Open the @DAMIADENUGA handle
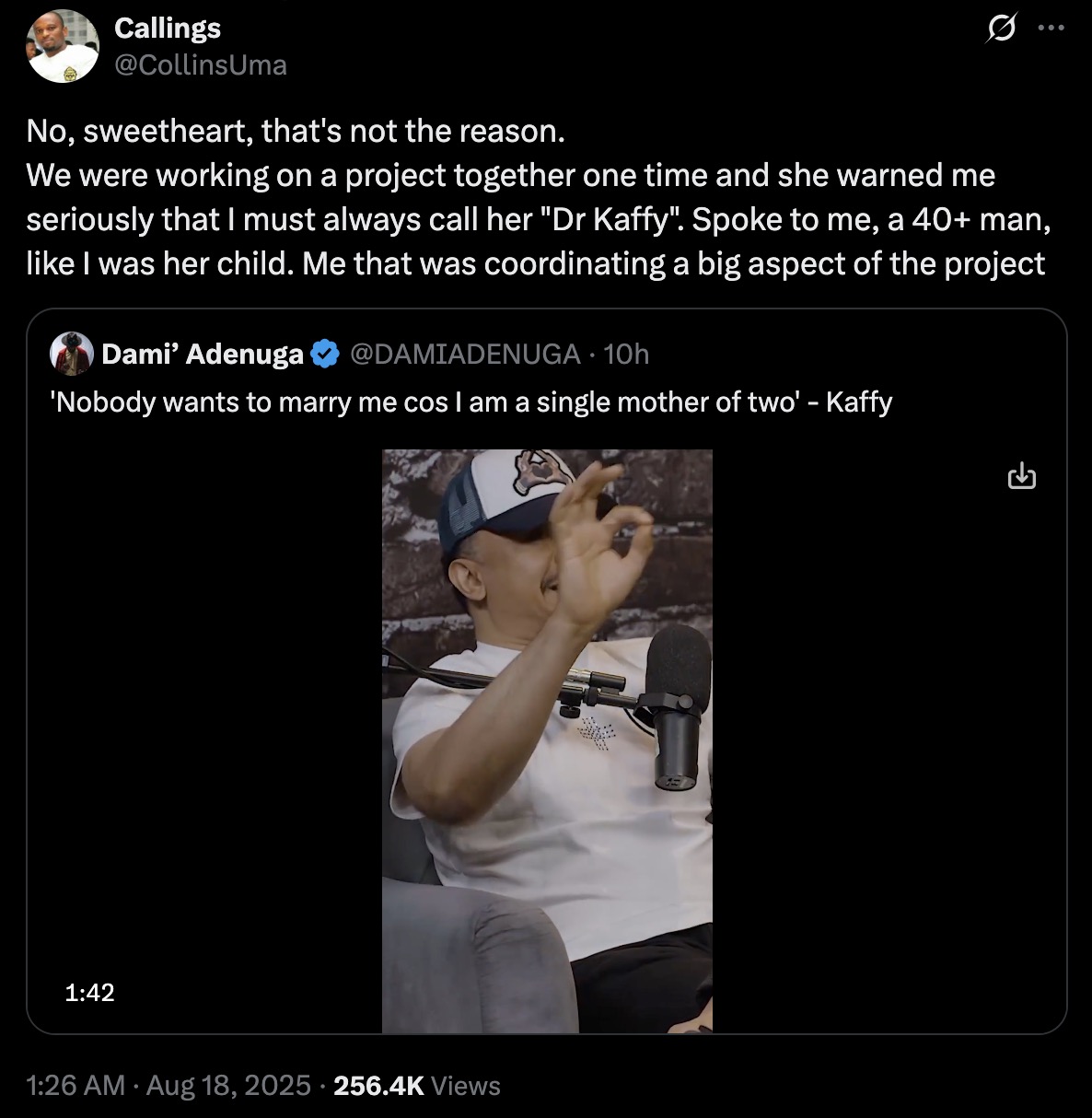 [x=465, y=354]
